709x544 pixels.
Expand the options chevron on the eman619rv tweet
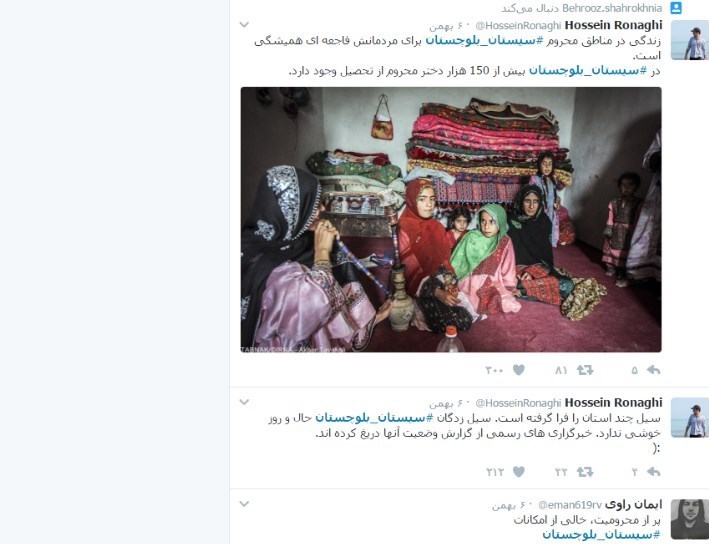[x=244, y=503]
